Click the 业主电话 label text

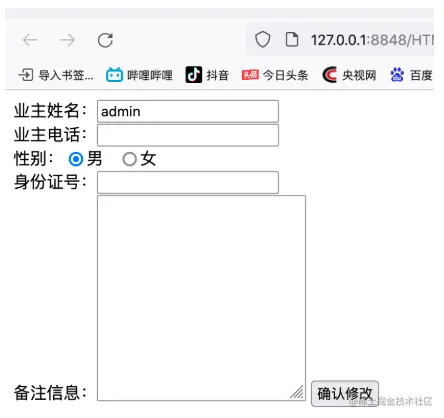[50, 135]
